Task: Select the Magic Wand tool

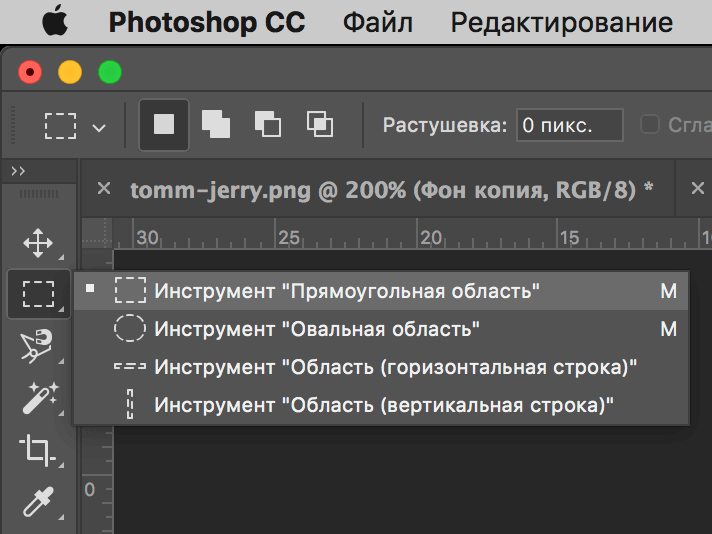Action: 38,399
